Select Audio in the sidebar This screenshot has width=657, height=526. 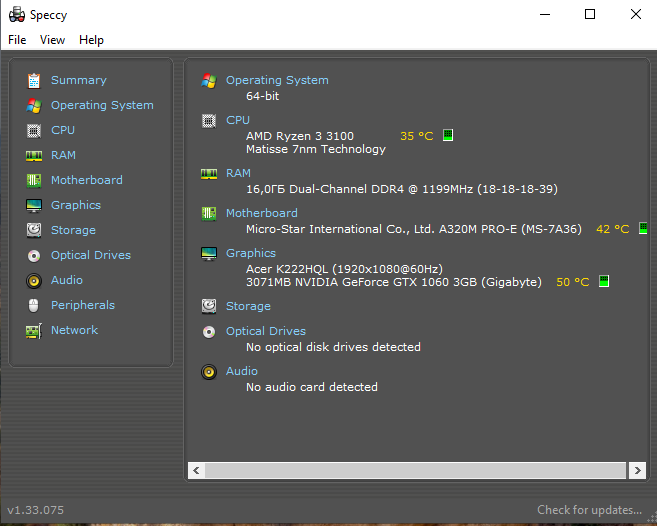point(67,280)
